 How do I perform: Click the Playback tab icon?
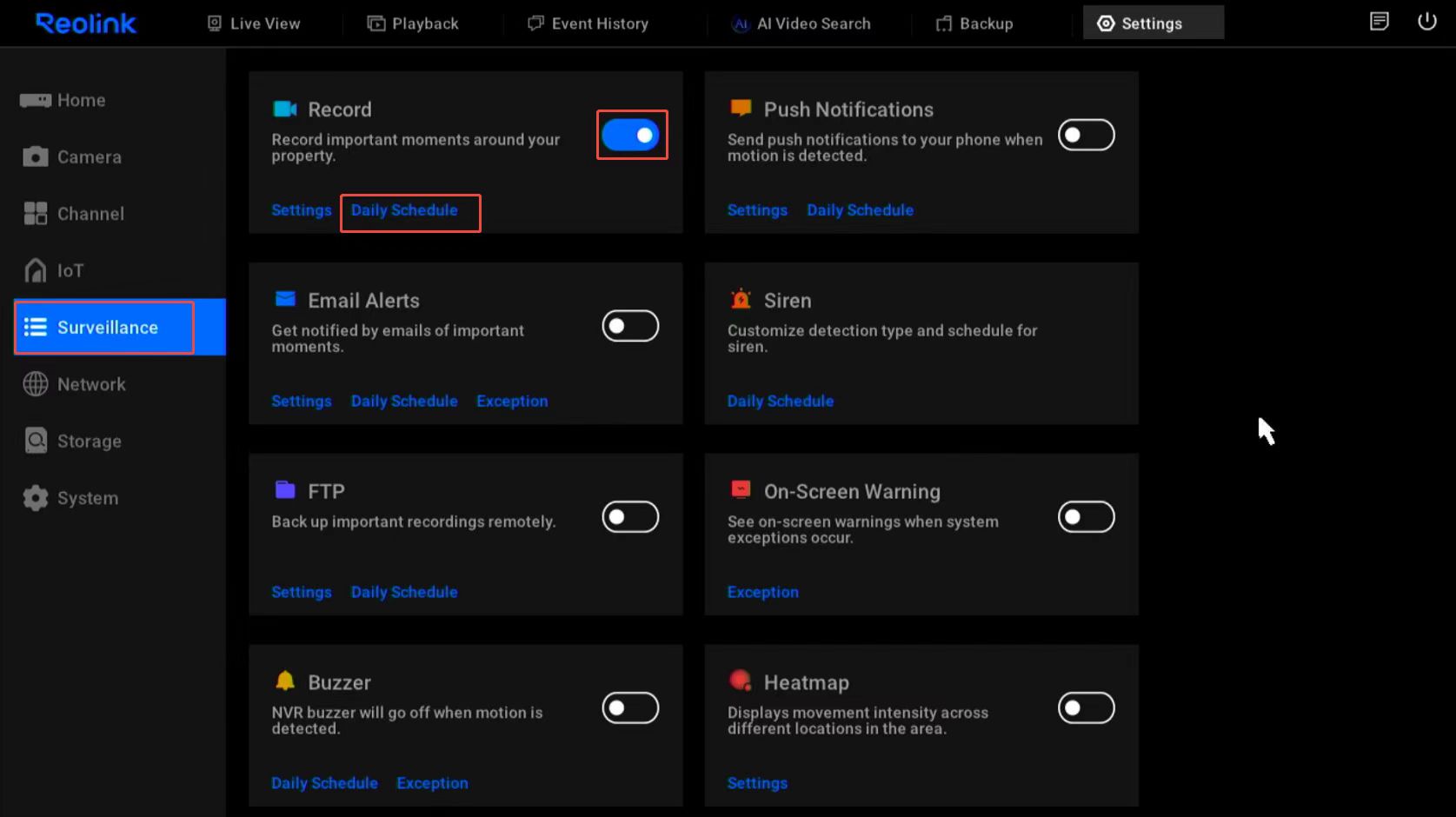(x=376, y=23)
